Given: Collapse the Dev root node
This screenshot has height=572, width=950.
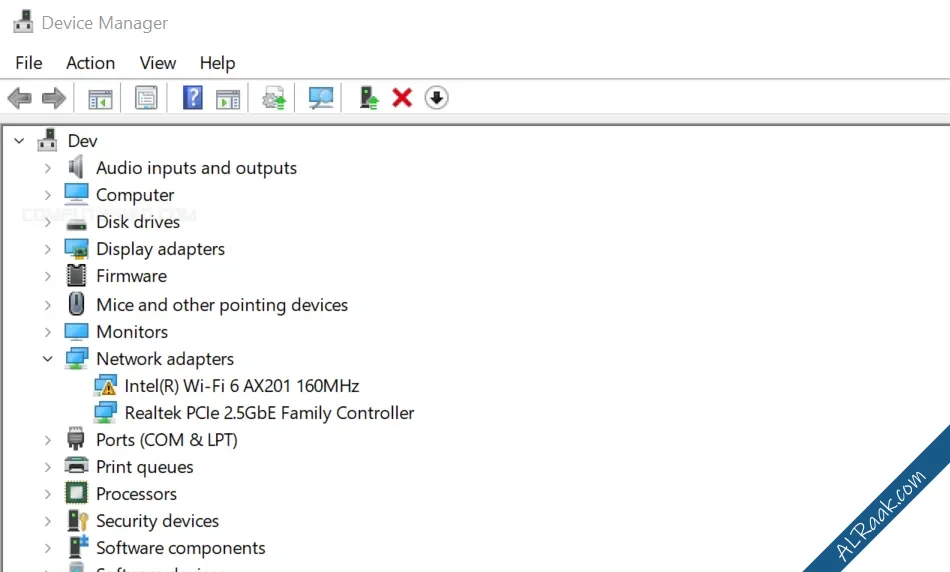Looking at the screenshot, I should click(19, 141).
